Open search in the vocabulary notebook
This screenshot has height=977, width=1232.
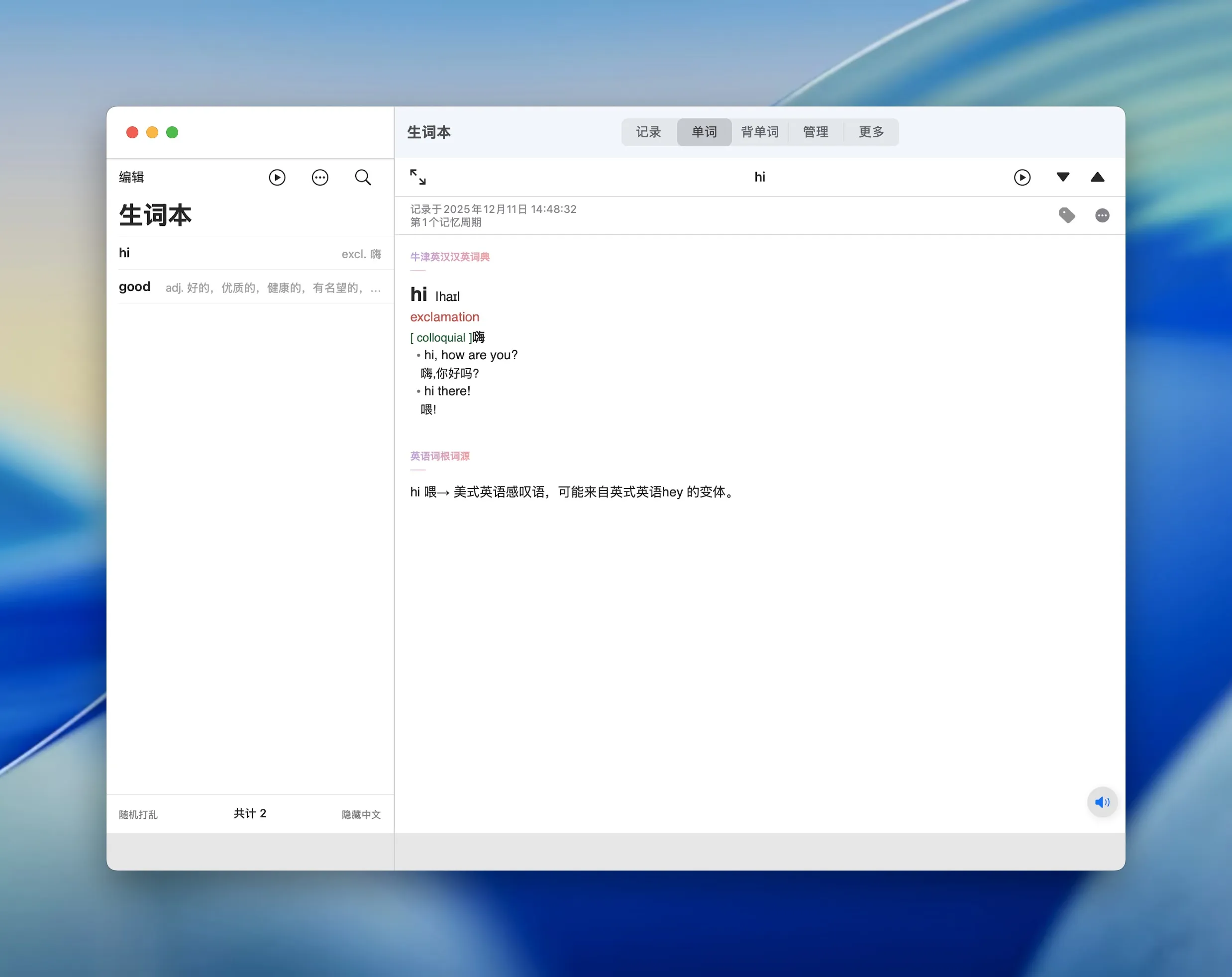(363, 177)
